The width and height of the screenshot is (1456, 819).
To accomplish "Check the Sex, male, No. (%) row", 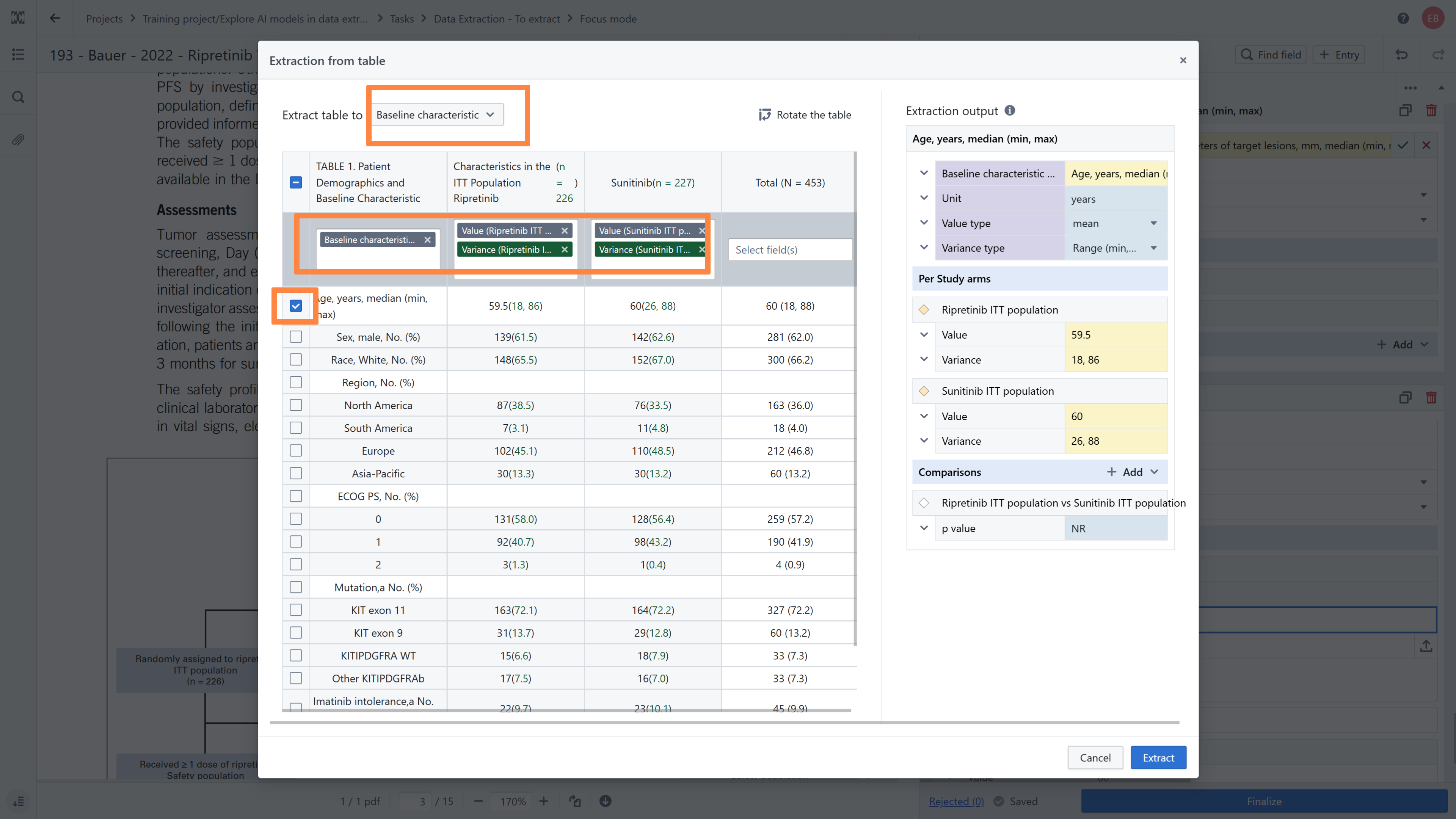I will 296,337.
